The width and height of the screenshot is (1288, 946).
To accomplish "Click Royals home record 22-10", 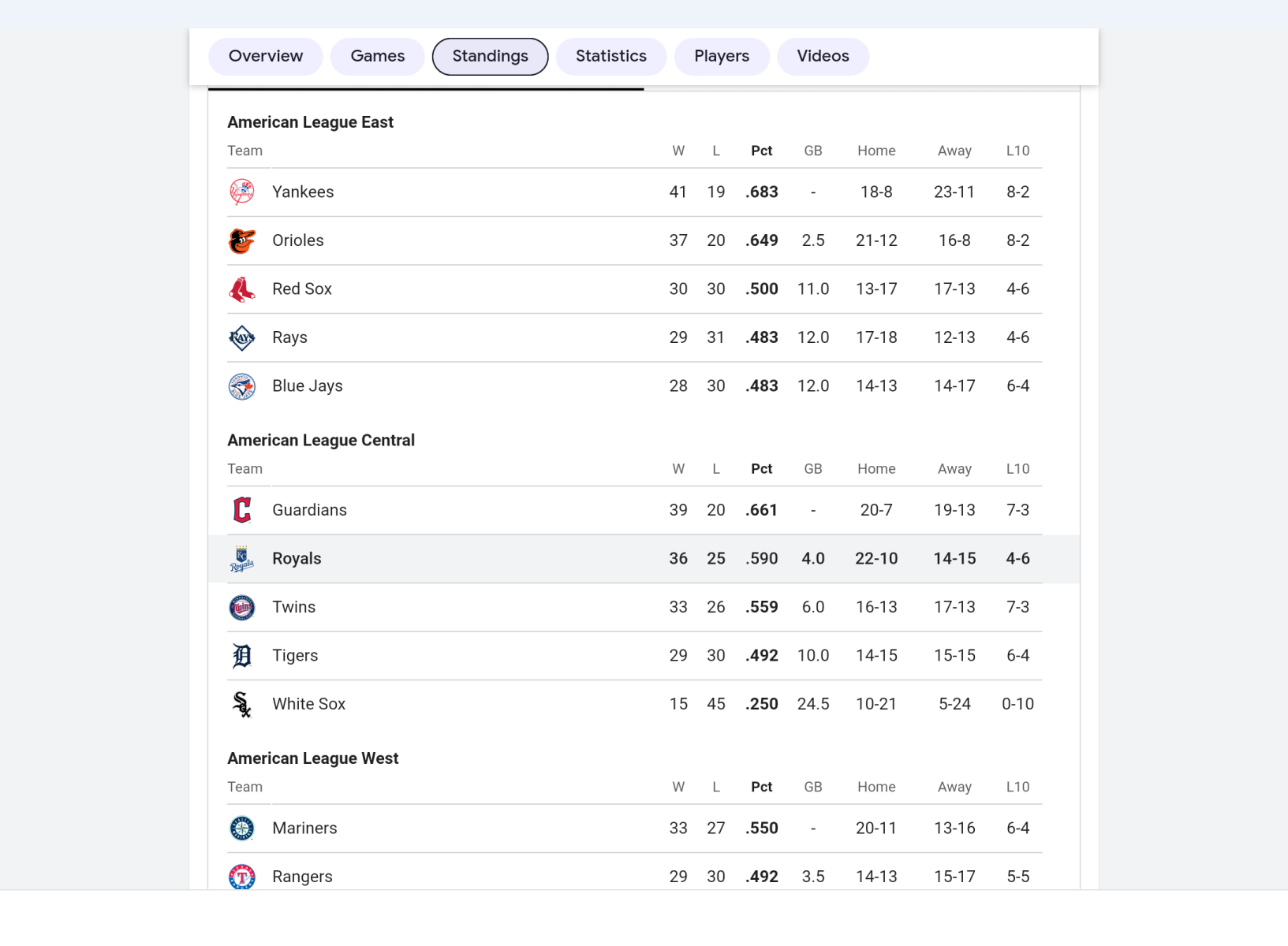I will [876, 559].
